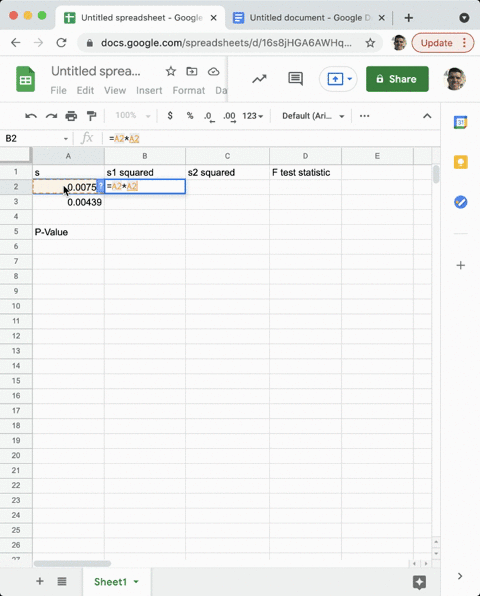Screen dimensions: 480x596
Task: Star the Untitled spreadsheet
Action: pos(171,71)
